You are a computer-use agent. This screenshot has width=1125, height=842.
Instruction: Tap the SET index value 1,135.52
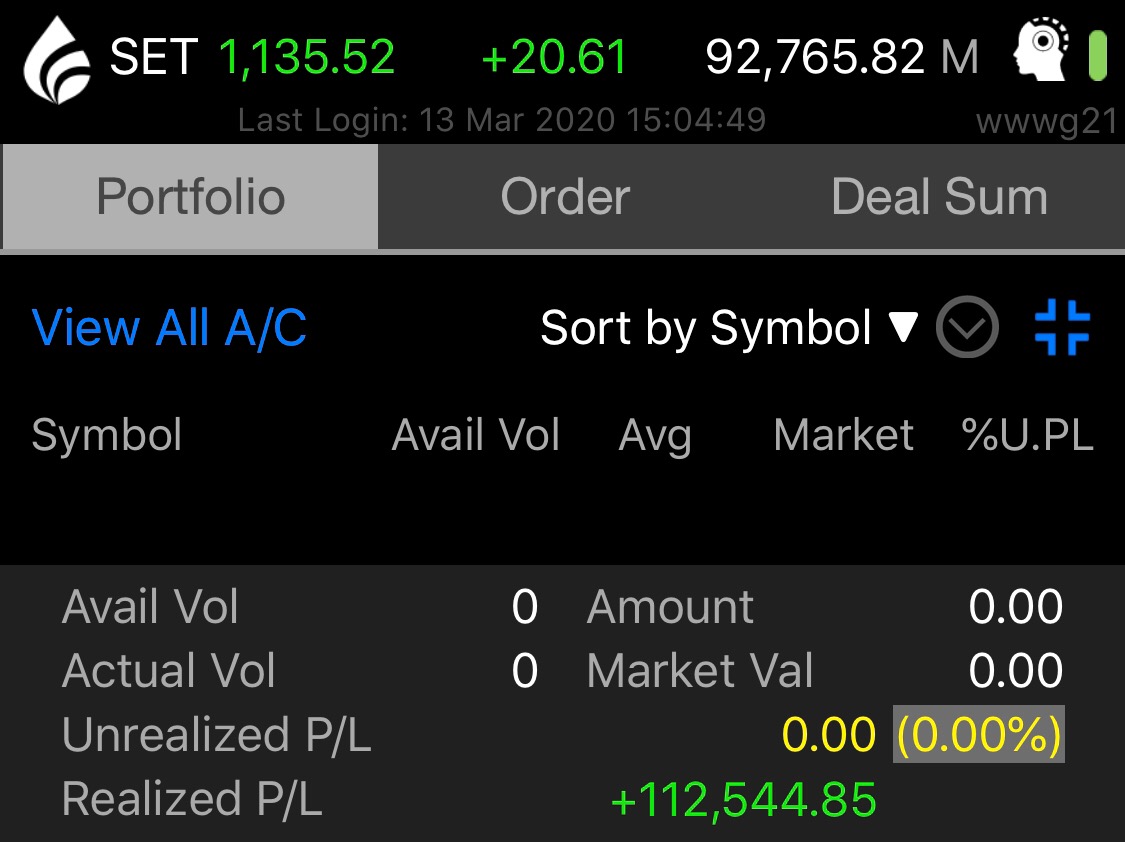click(x=307, y=57)
